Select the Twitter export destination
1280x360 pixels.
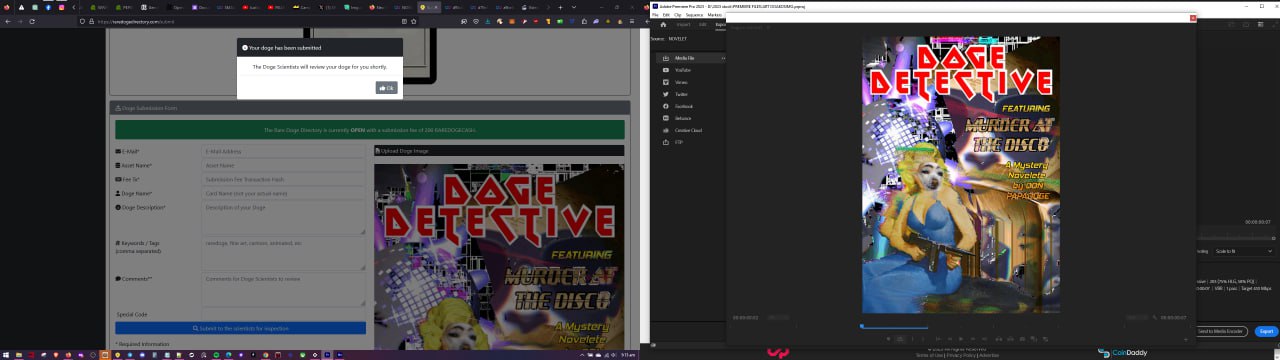(682, 94)
